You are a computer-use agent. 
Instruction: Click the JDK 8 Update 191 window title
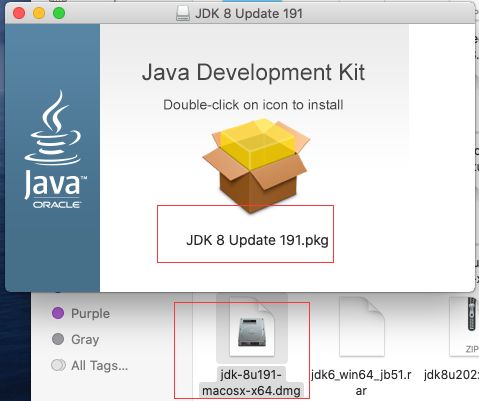click(249, 14)
